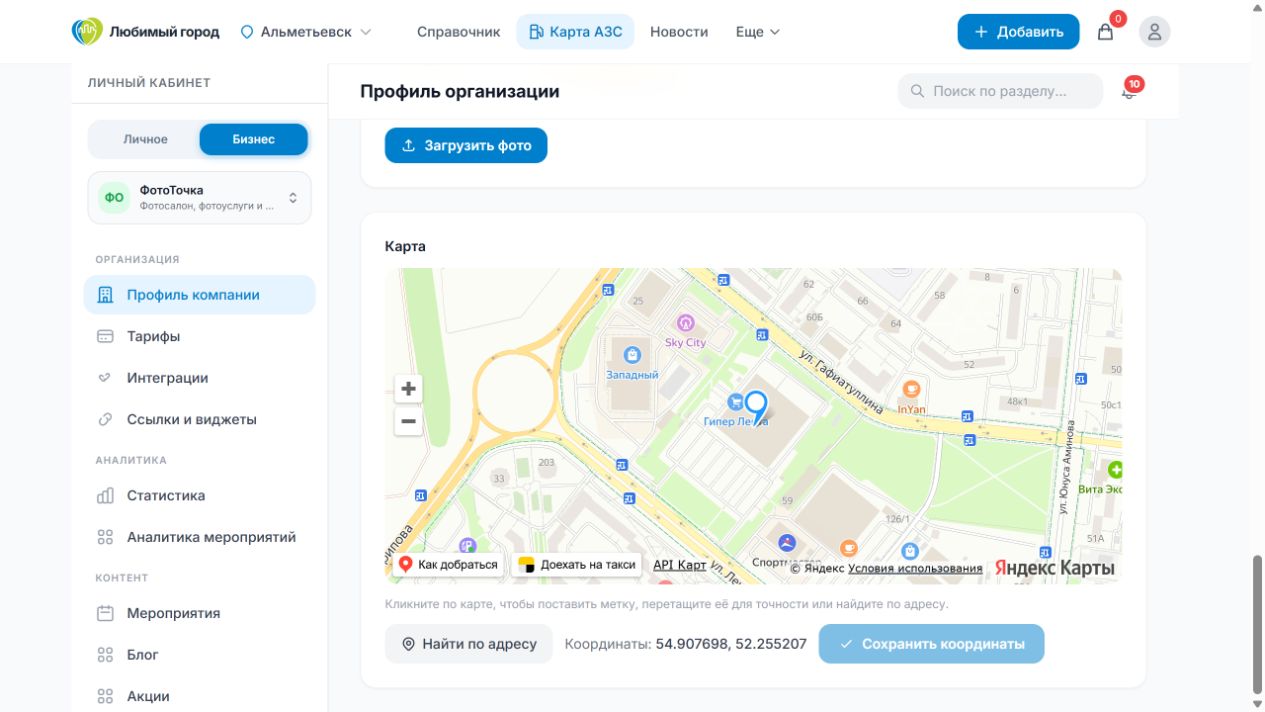The height and width of the screenshot is (712, 1265).
Task: Open the user profile avatar icon
Action: point(1154,32)
